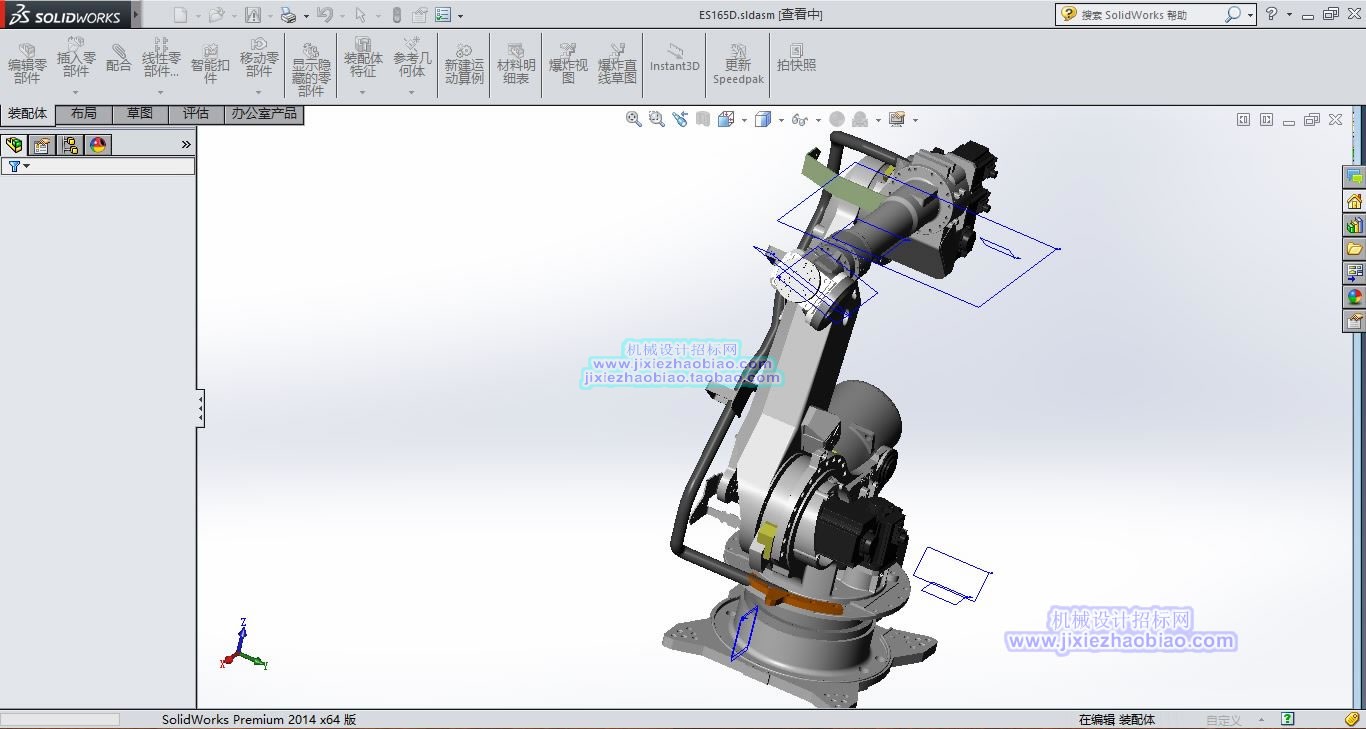Expand Linear Component Pattern dropdown arrow
Image resolution: width=1366 pixels, height=729 pixels.
click(160, 92)
